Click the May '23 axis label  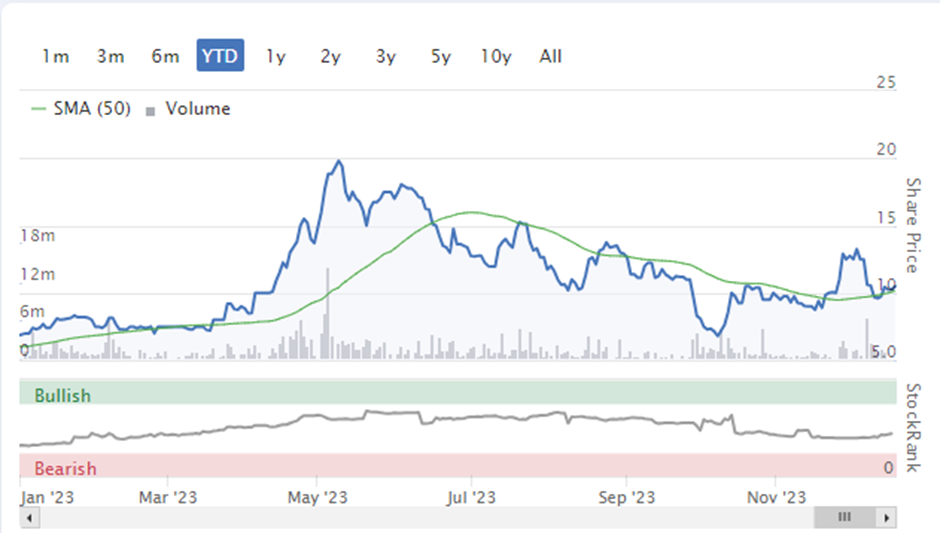[x=317, y=497]
